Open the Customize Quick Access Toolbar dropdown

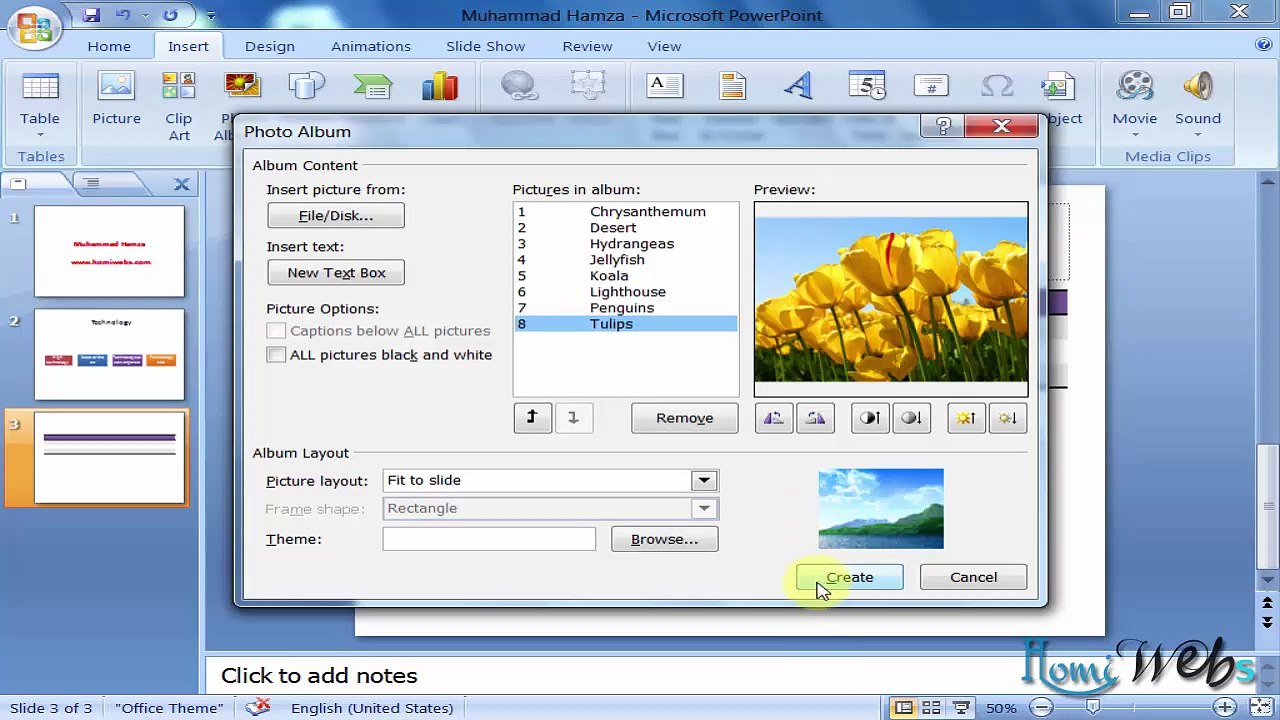211,16
